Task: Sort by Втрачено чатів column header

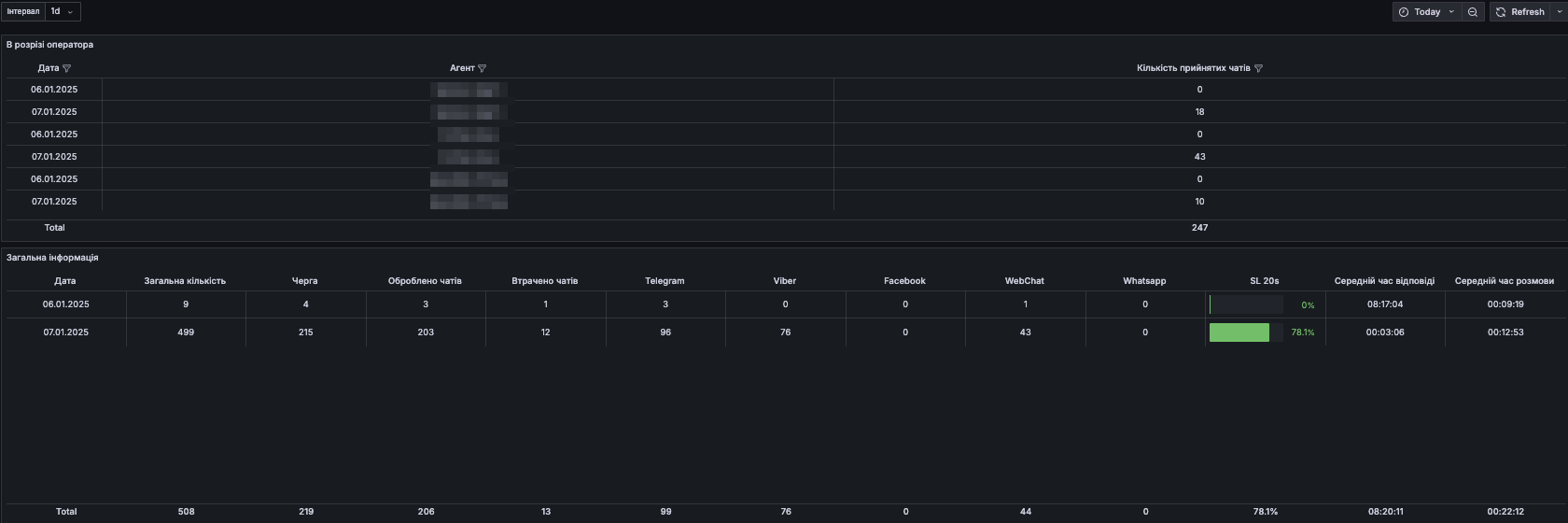Action: tap(545, 281)
